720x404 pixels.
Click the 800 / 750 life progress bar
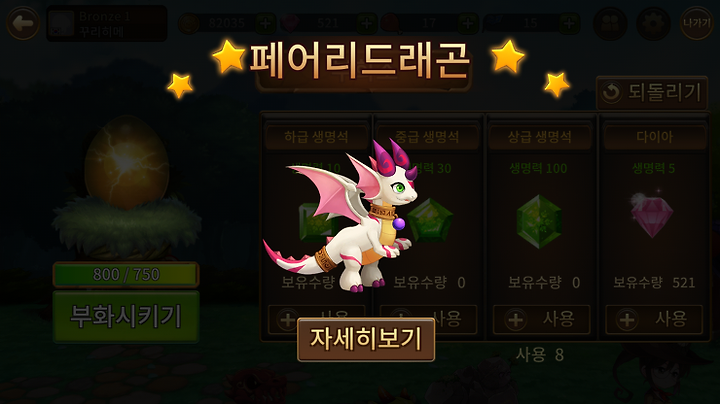click(x=126, y=275)
